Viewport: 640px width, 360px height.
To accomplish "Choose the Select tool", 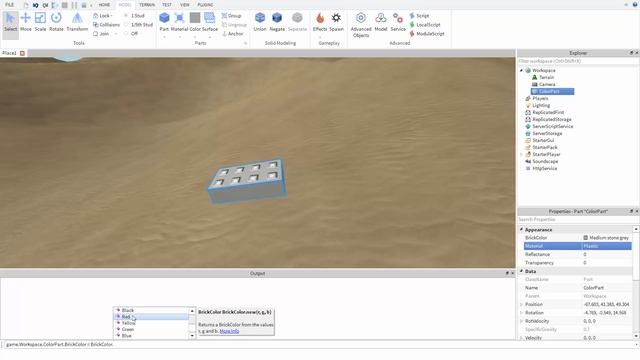I will pyautogui.click(x=10, y=22).
